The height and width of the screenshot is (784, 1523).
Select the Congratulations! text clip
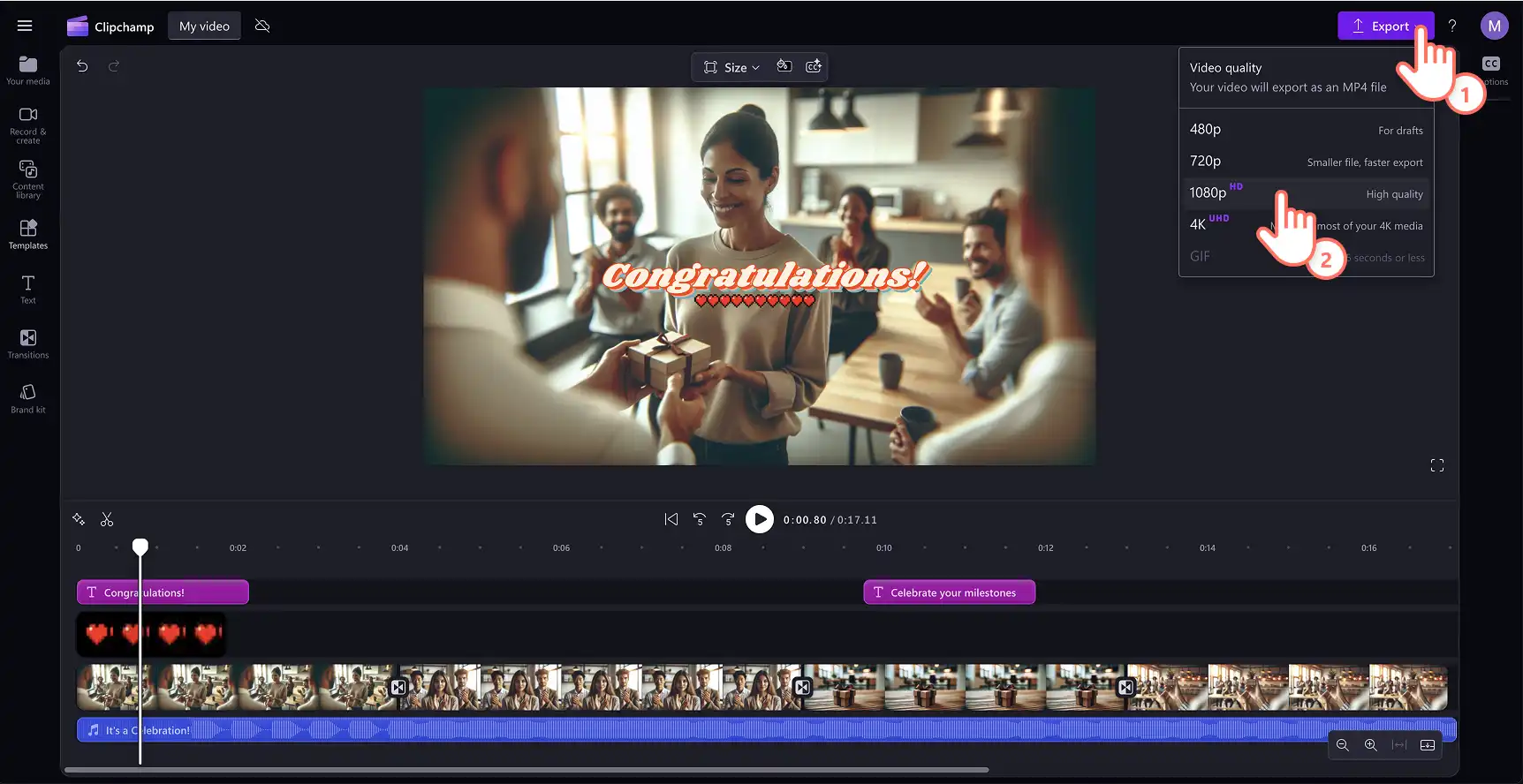click(163, 592)
